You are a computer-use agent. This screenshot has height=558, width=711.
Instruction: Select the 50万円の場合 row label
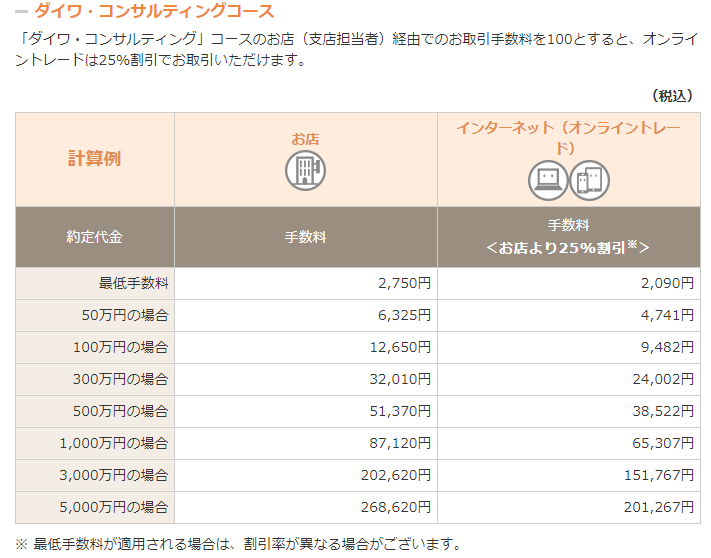click(125, 315)
